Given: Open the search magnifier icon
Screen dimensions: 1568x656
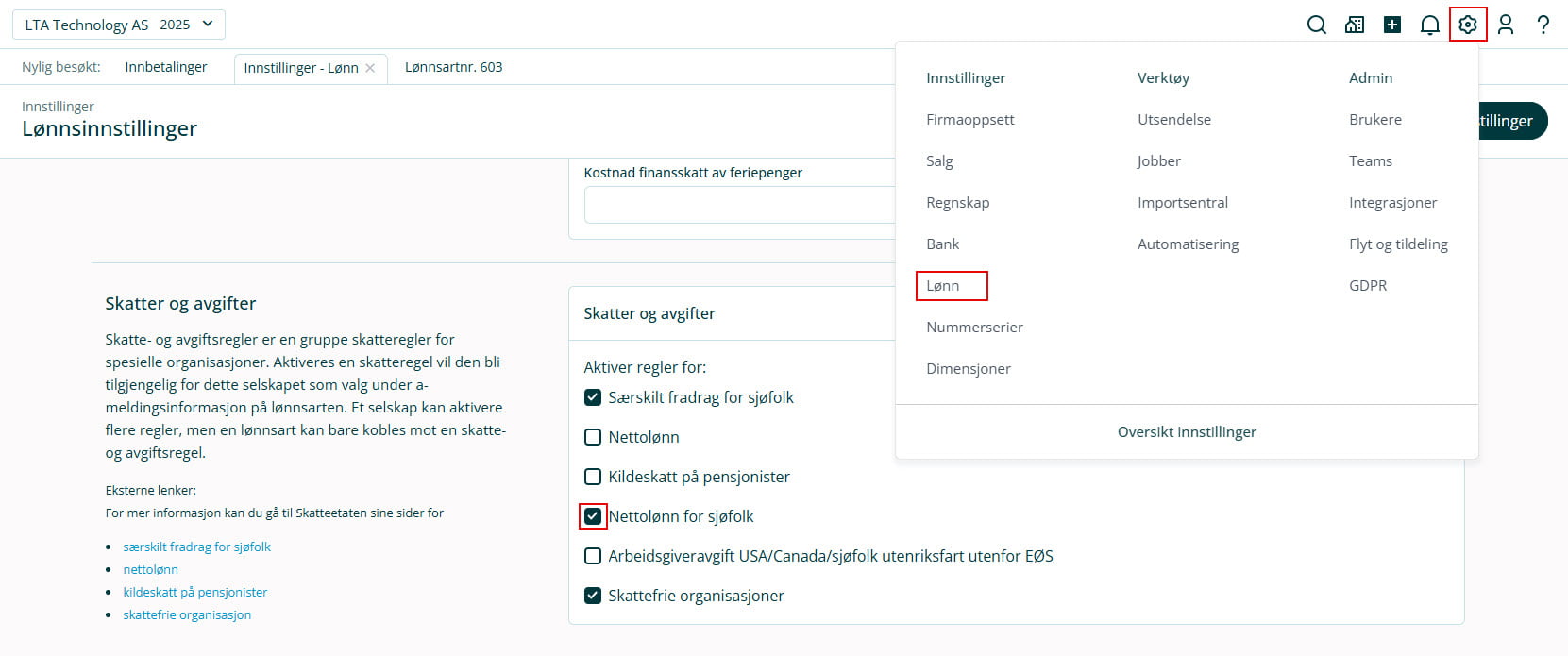Looking at the screenshot, I should point(1316,25).
